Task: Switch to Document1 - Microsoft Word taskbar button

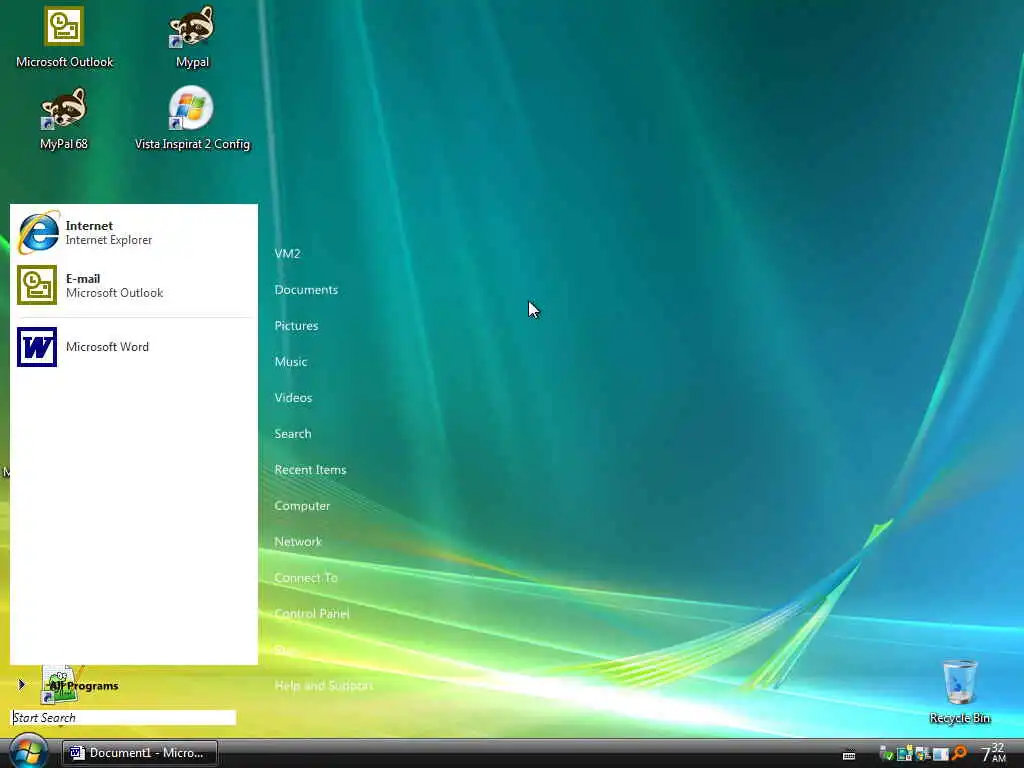Action: tap(140, 753)
